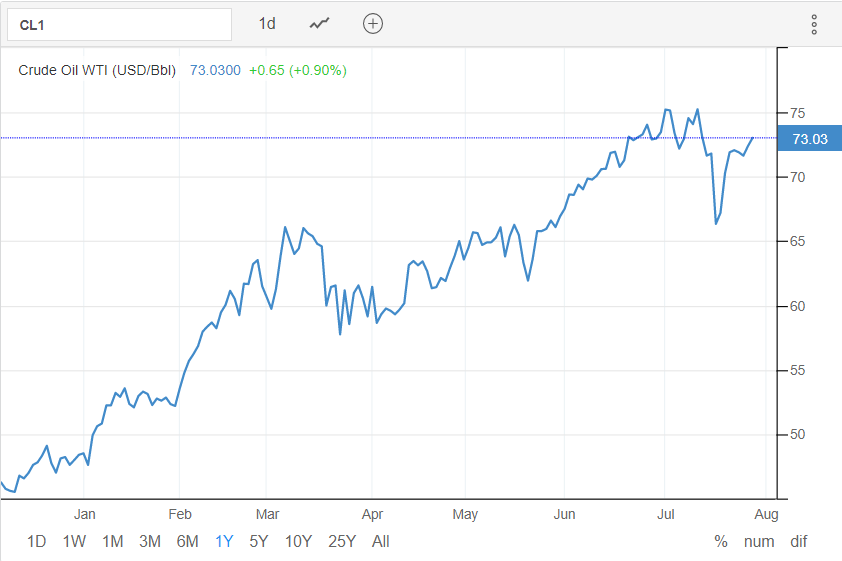Toggle dif difference scale mode
Viewport: 842px width, 561px height.
click(x=798, y=542)
